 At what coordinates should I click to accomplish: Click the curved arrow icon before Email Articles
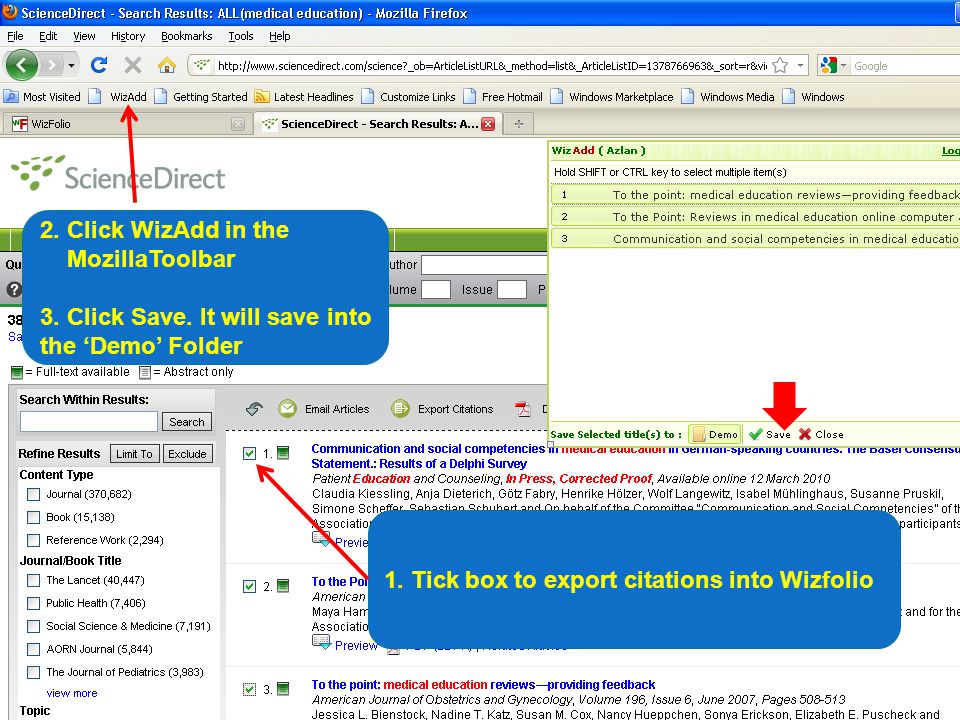click(254, 408)
